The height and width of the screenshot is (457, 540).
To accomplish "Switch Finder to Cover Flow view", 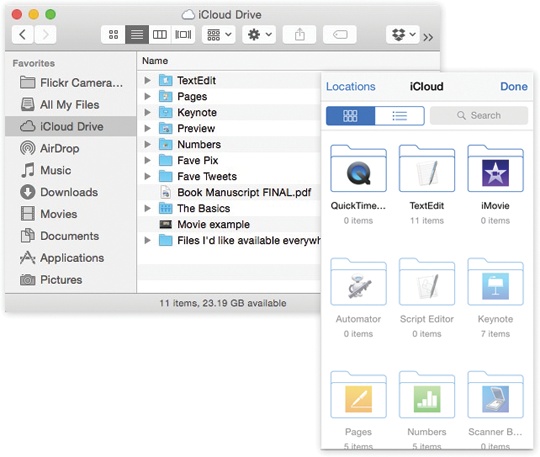I will 183,34.
